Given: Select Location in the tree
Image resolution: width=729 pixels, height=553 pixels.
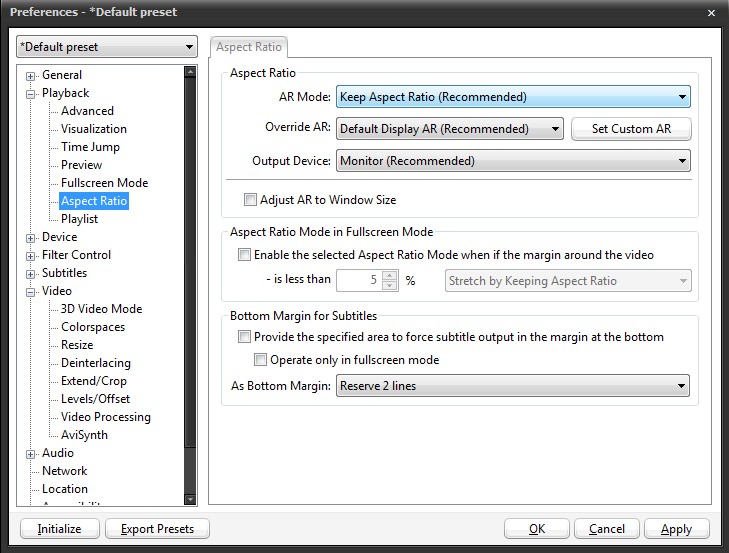Looking at the screenshot, I should 65,489.
